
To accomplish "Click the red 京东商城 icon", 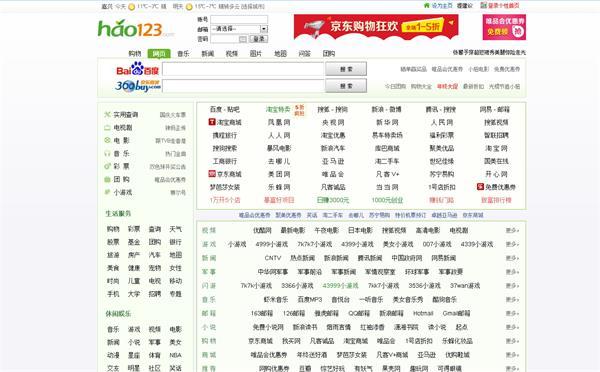I will point(212,174).
